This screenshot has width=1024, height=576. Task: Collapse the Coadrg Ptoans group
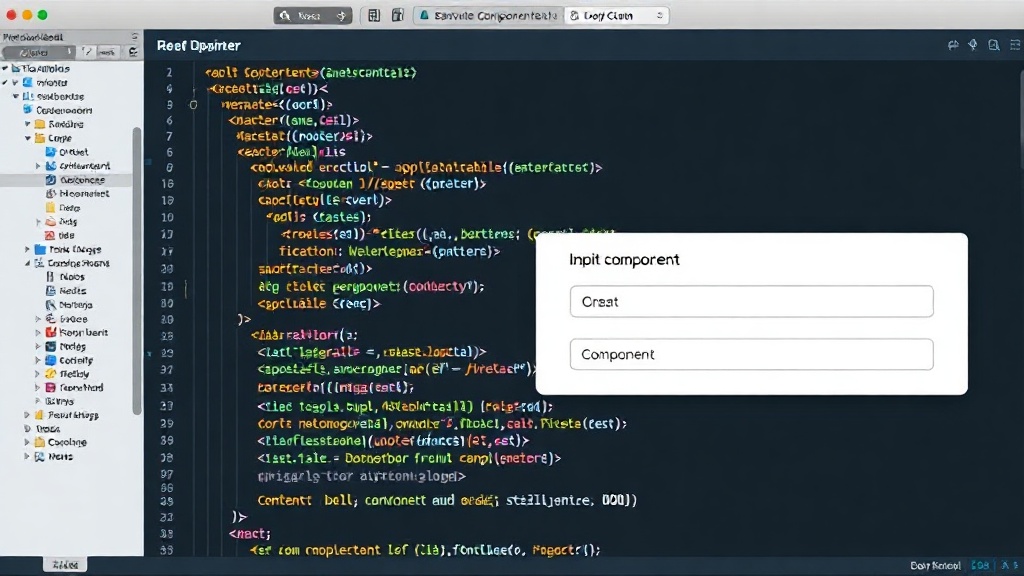(27, 263)
